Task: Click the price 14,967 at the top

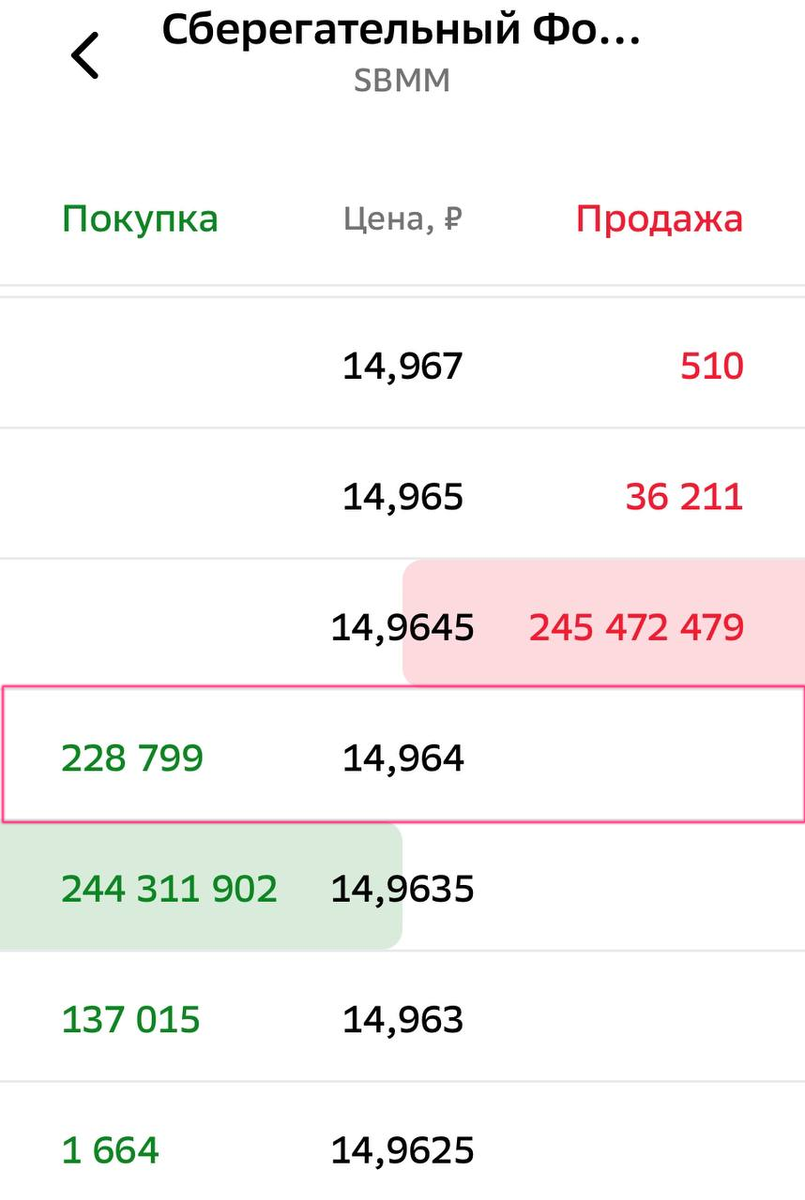Action: pos(402,365)
